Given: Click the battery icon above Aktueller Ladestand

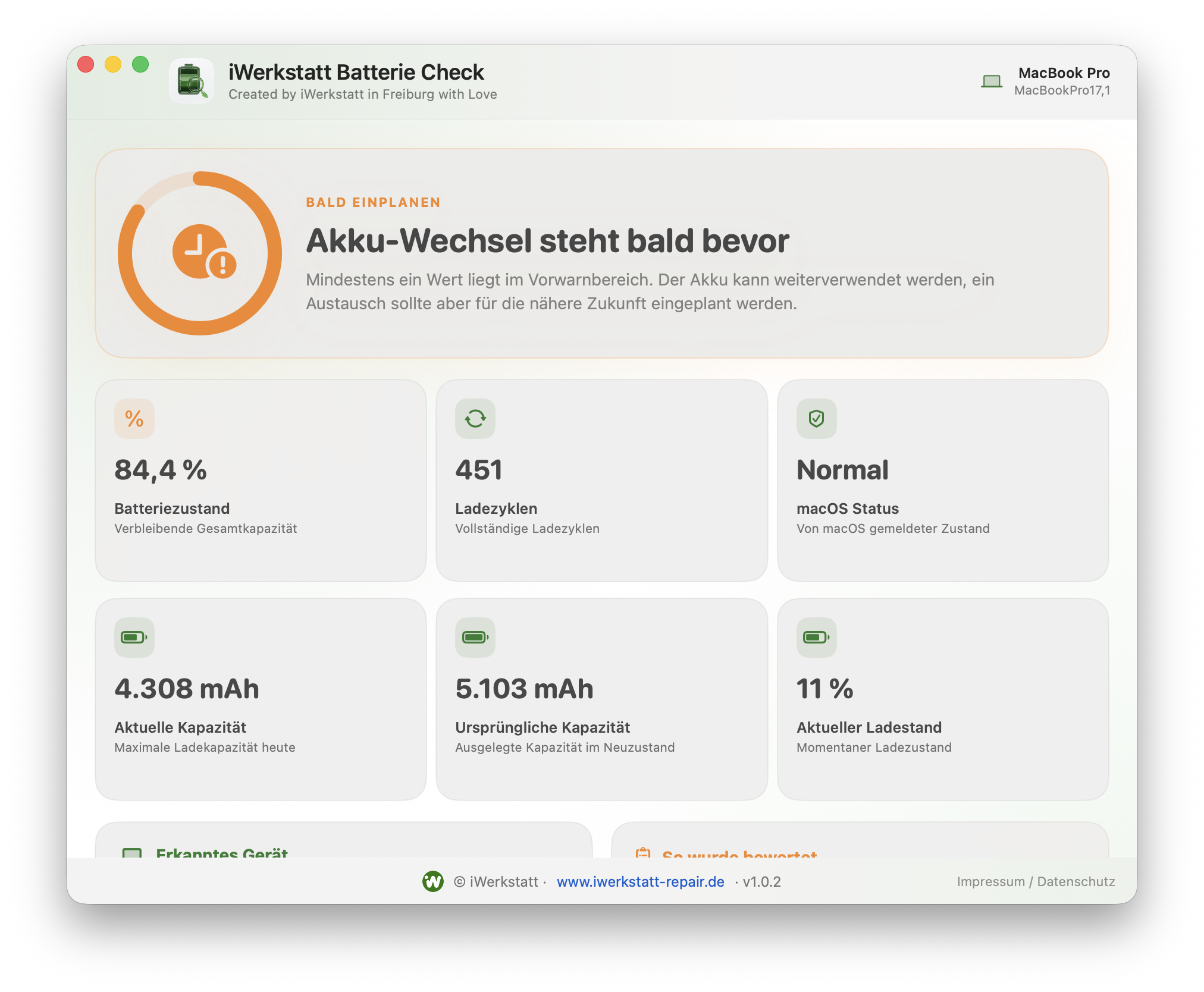Looking at the screenshot, I should tap(817, 638).
